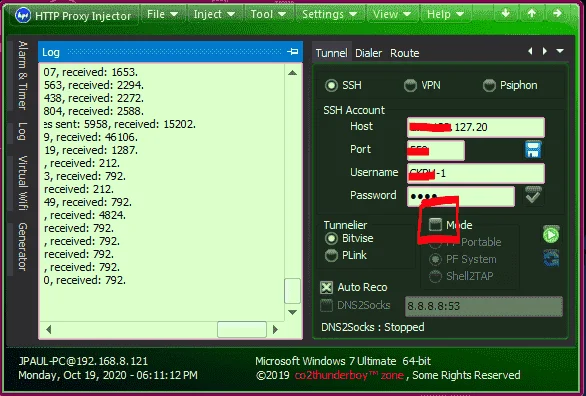Screen dimensions: 586x396
Task: Select PF System radio option
Action: [435, 259]
